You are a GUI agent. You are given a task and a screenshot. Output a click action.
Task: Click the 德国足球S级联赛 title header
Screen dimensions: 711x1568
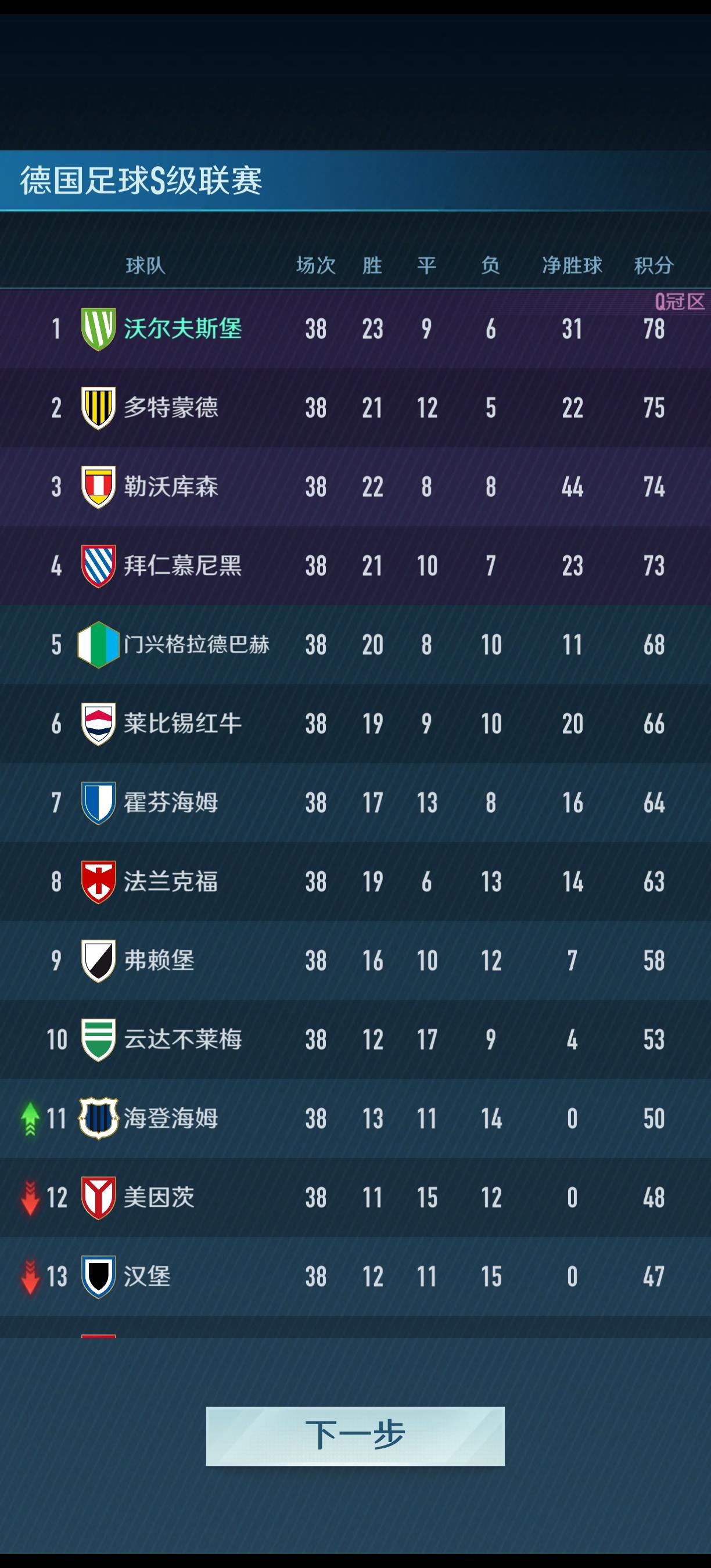141,181
